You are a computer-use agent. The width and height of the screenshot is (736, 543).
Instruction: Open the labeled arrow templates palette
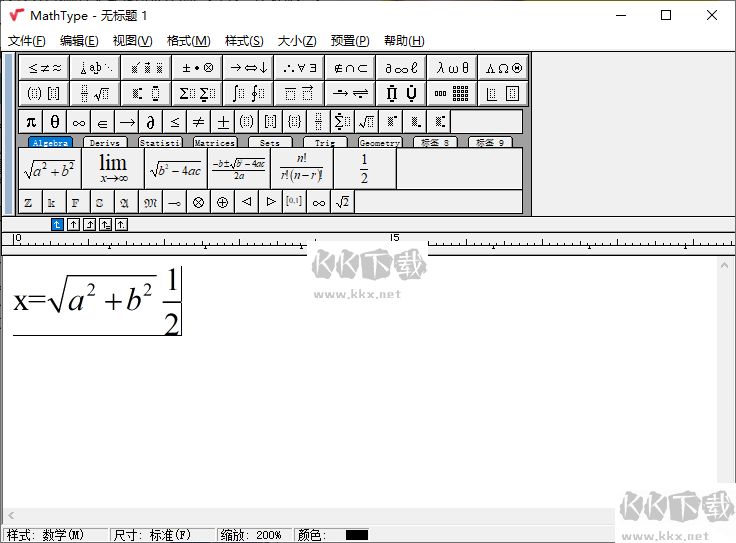(x=351, y=93)
